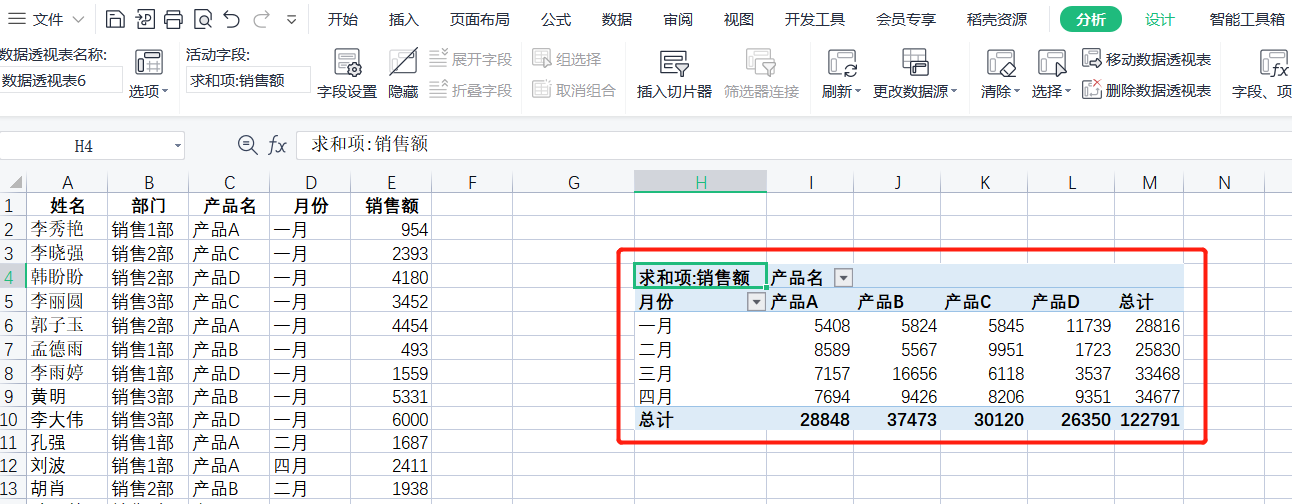Image resolution: width=1292 pixels, height=504 pixels.
Task: Switch to the 审阅 tab
Action: (x=678, y=19)
